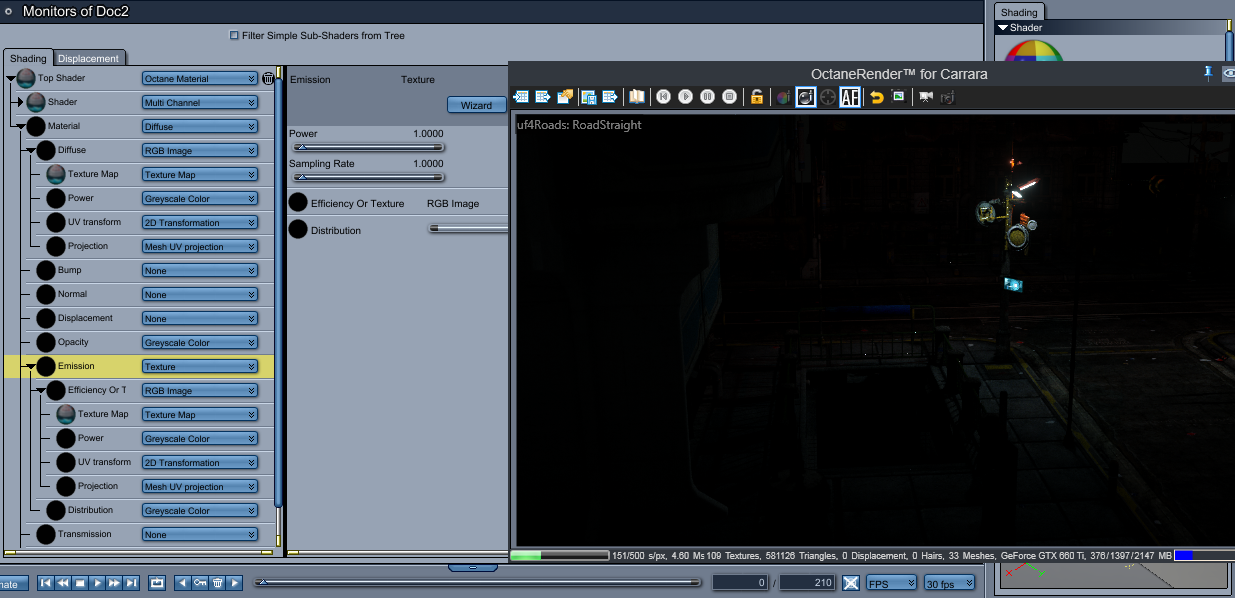Image resolution: width=1235 pixels, height=598 pixels.
Task: Open the Material Diffuse dropdown
Action: click(200, 126)
